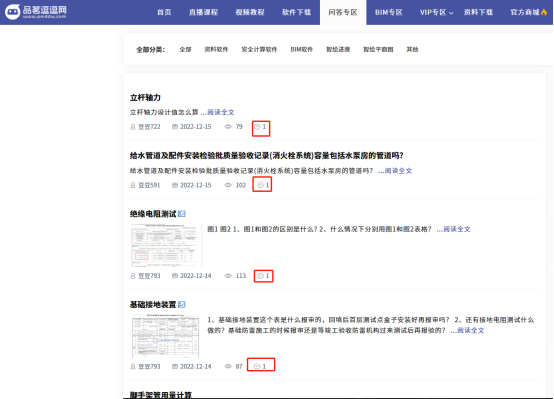Click comment icon on 给水管道 question
Image resolution: width=554 pixels, height=399 pixels.
coord(260,185)
